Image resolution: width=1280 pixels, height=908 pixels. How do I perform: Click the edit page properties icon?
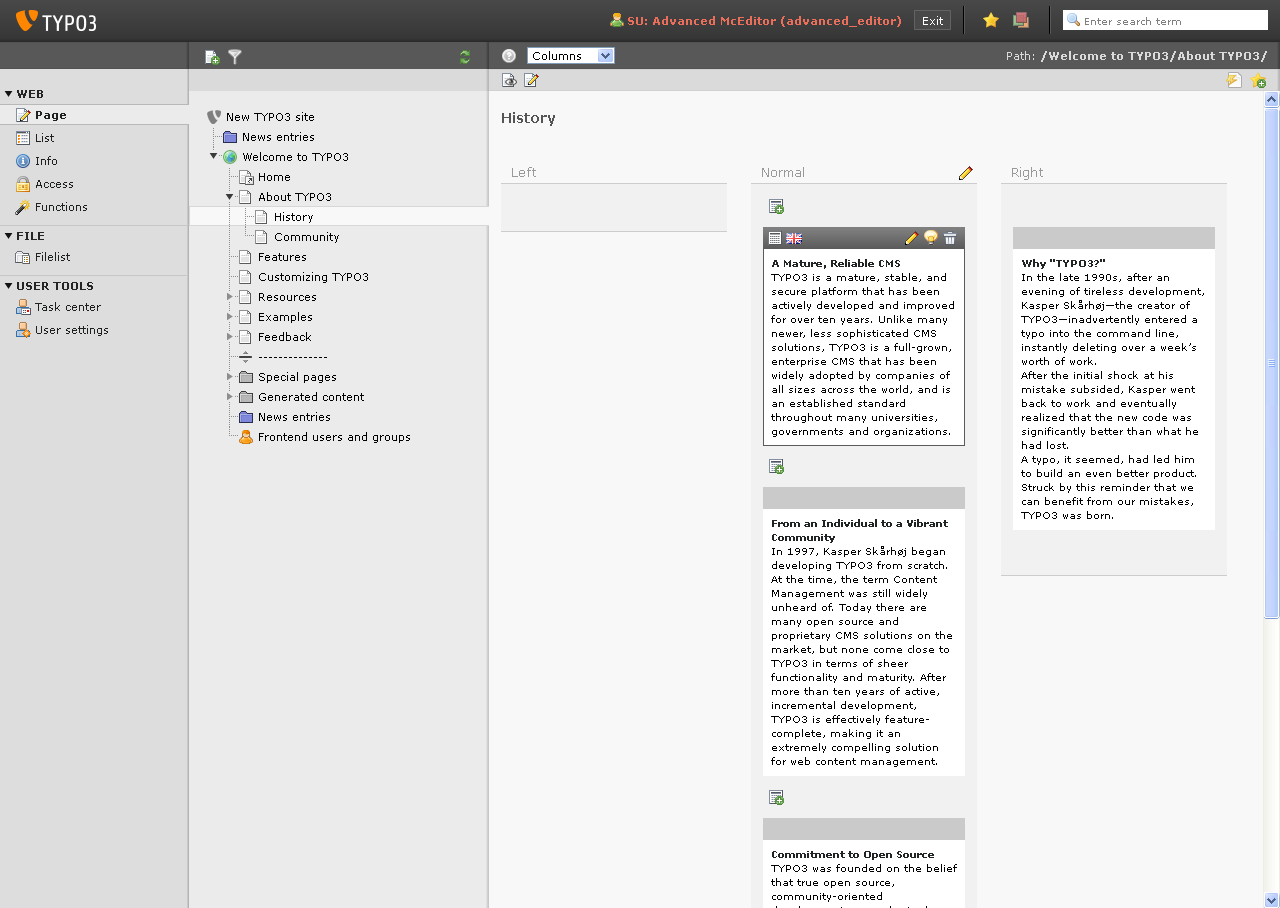(x=531, y=80)
